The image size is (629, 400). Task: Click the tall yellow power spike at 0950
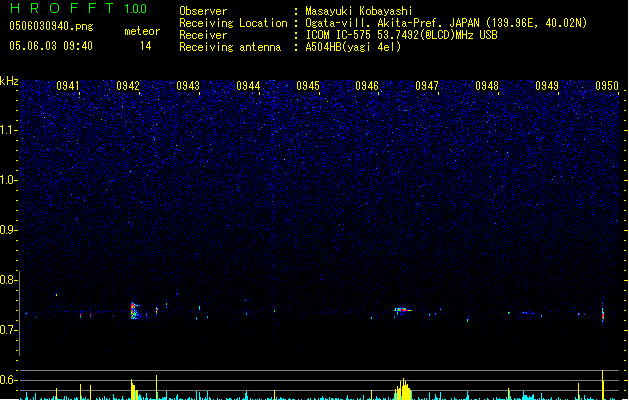click(603, 385)
